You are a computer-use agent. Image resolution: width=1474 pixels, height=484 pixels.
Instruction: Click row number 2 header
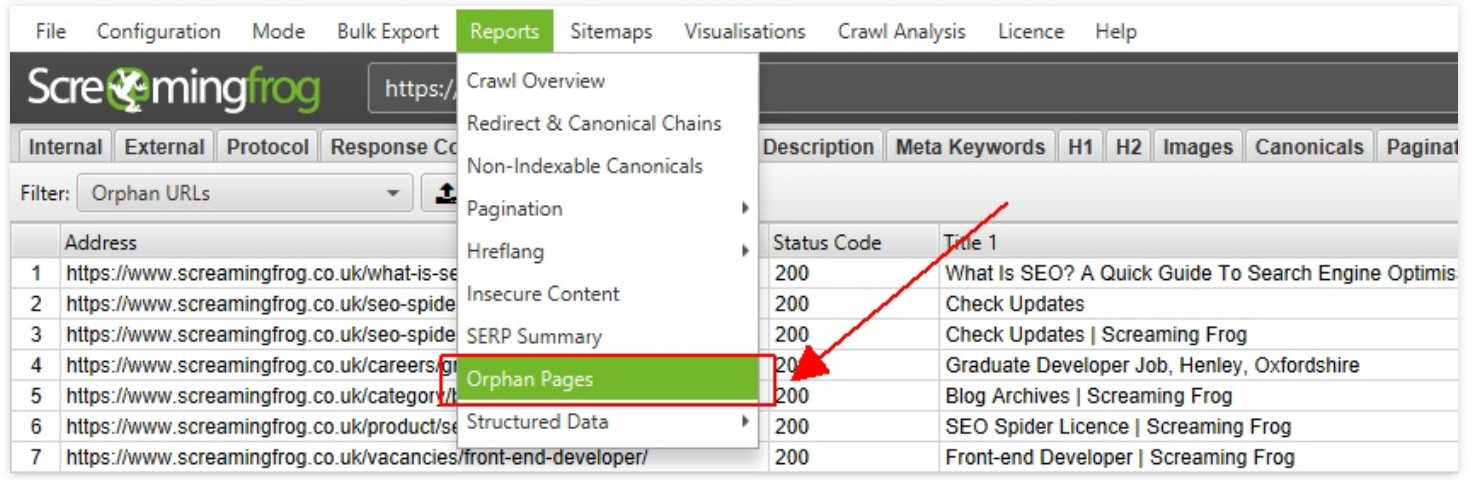click(x=36, y=305)
